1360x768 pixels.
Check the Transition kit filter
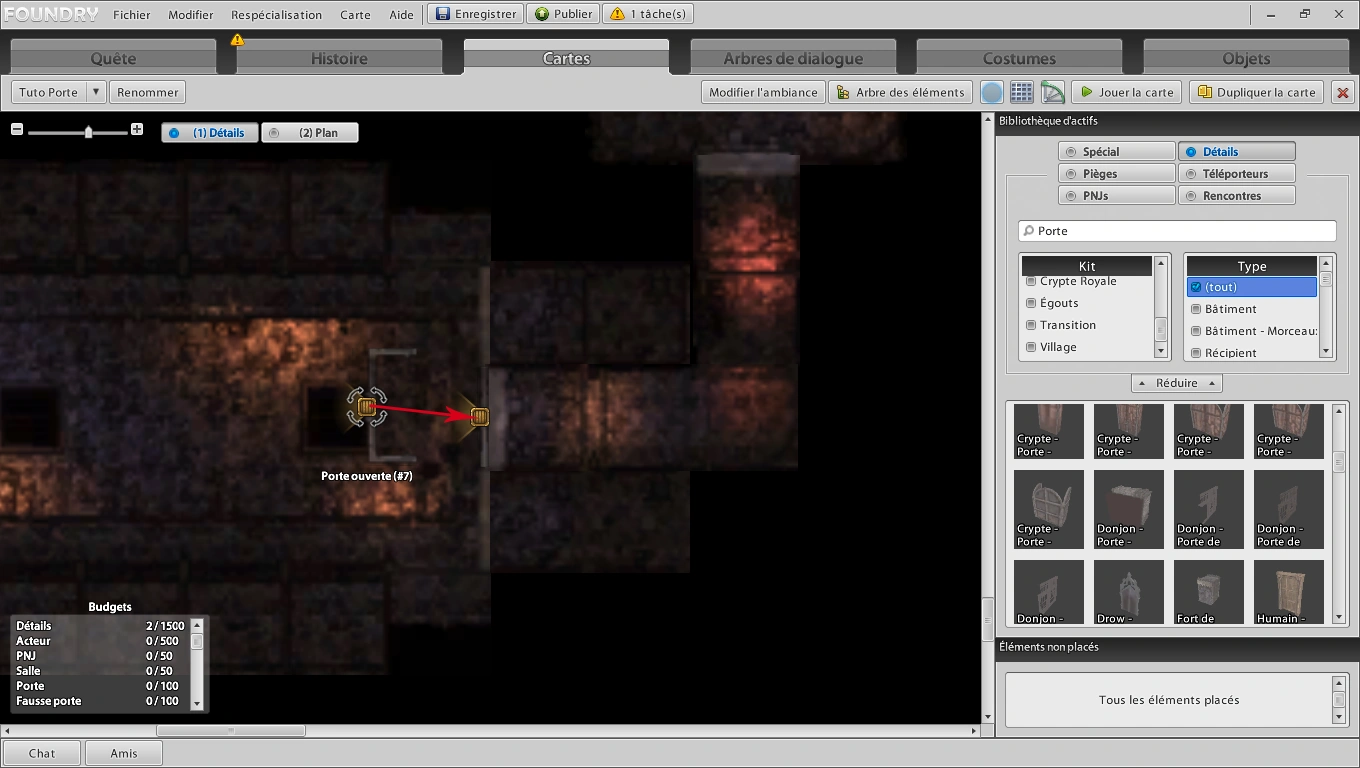pos(1031,325)
